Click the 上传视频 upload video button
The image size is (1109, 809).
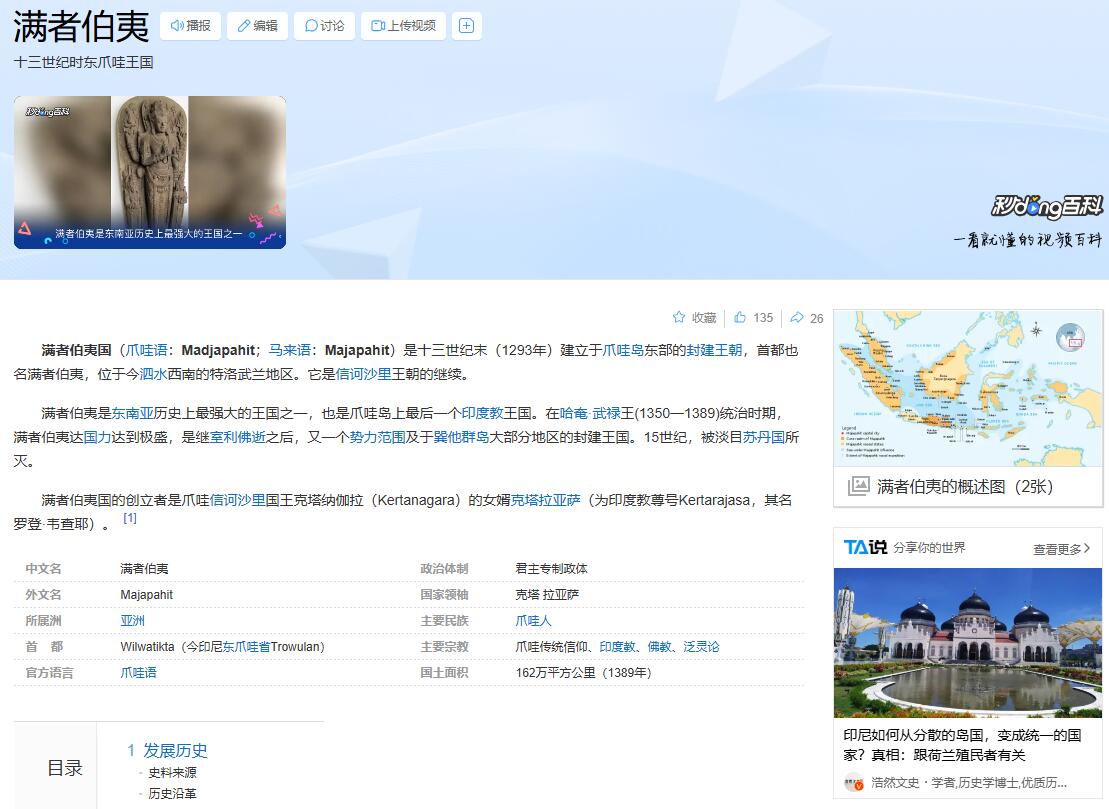[x=403, y=26]
